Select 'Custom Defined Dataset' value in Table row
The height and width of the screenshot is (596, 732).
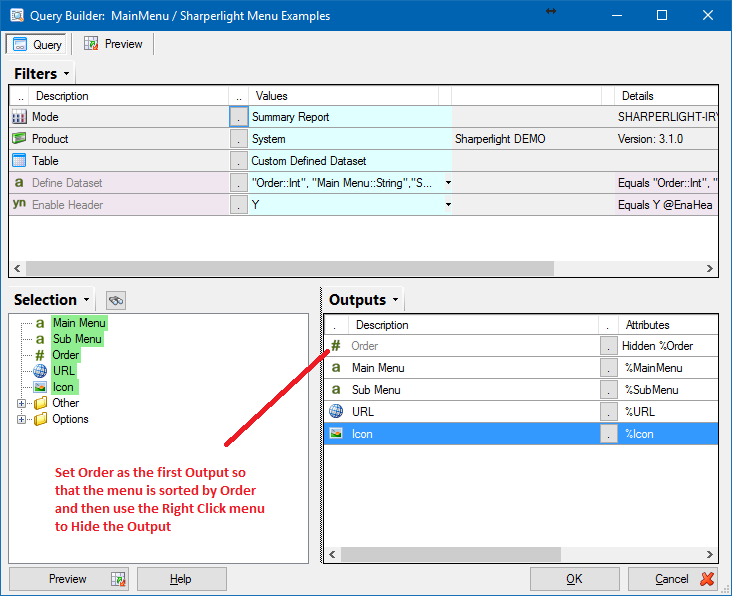point(309,161)
